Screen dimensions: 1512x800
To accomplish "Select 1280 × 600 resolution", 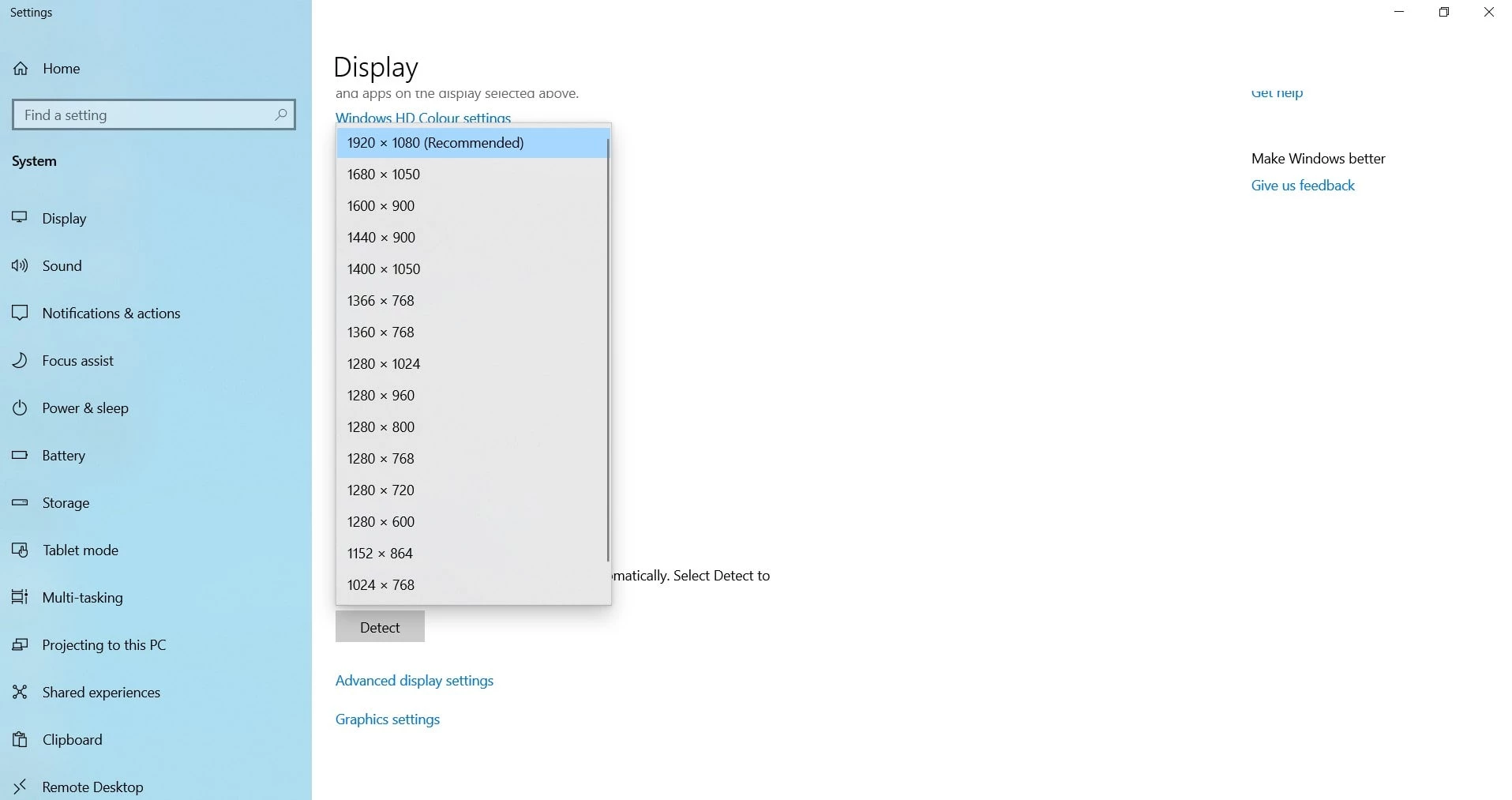I will tap(471, 522).
